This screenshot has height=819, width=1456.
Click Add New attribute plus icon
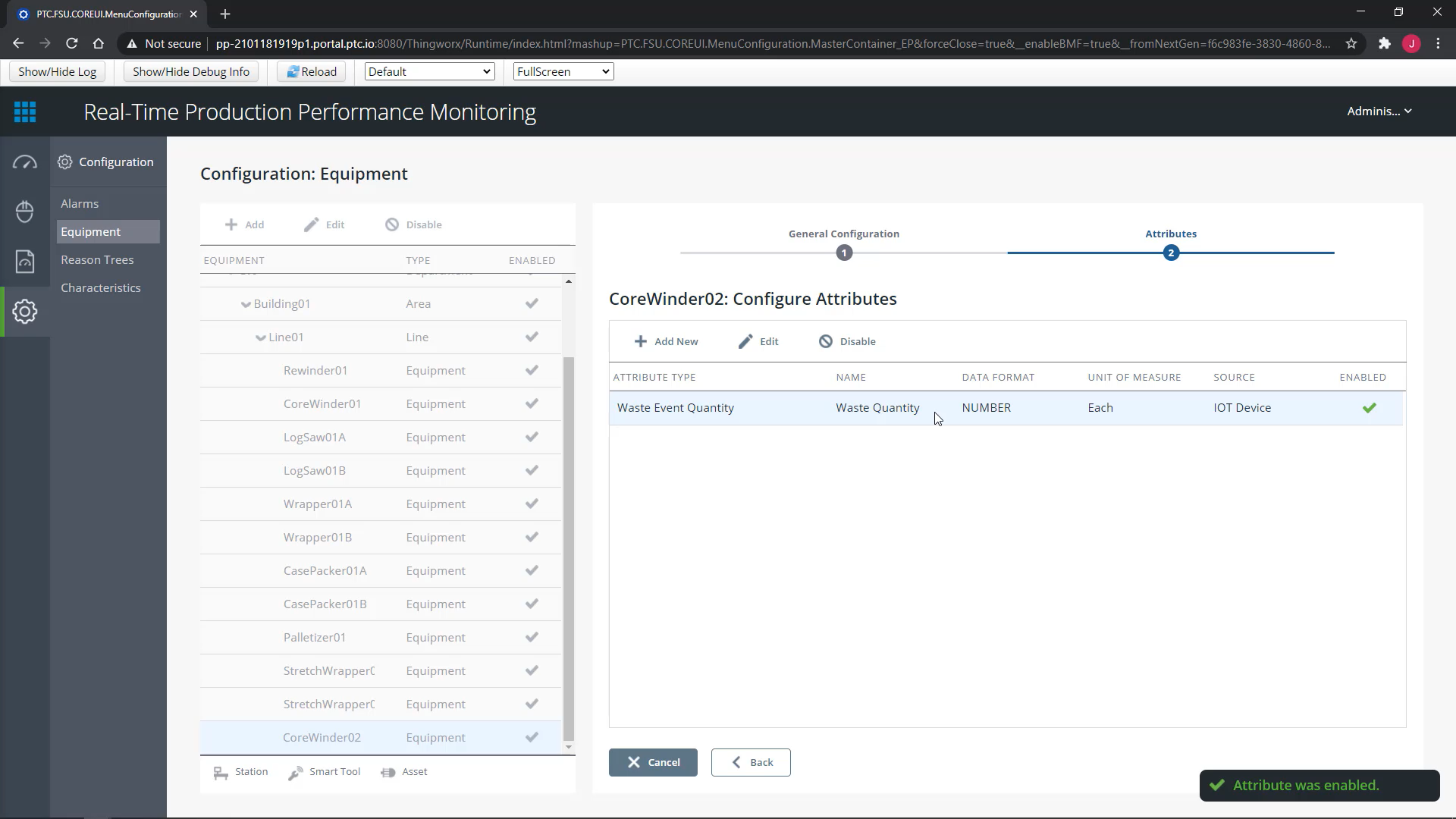641,341
